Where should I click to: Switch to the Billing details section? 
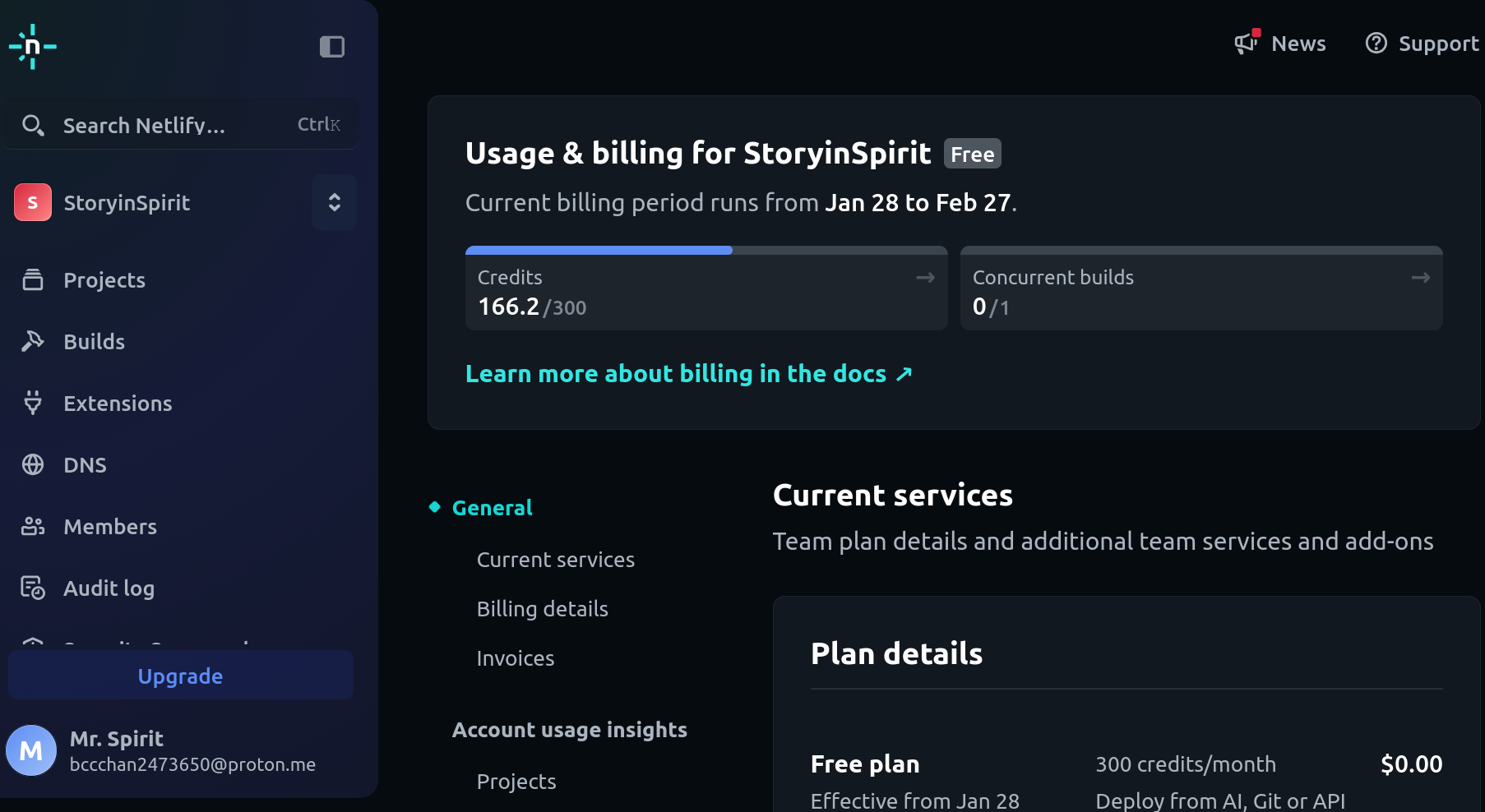(542, 608)
